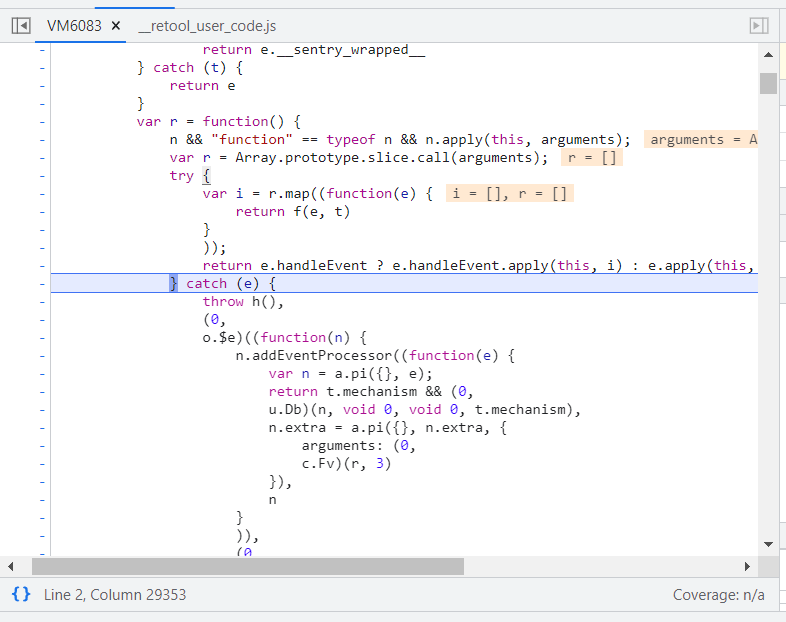Viewport: 786px width, 622px height.
Task: Click the highlighted '} catch (e) {' line
Action: 404,283
